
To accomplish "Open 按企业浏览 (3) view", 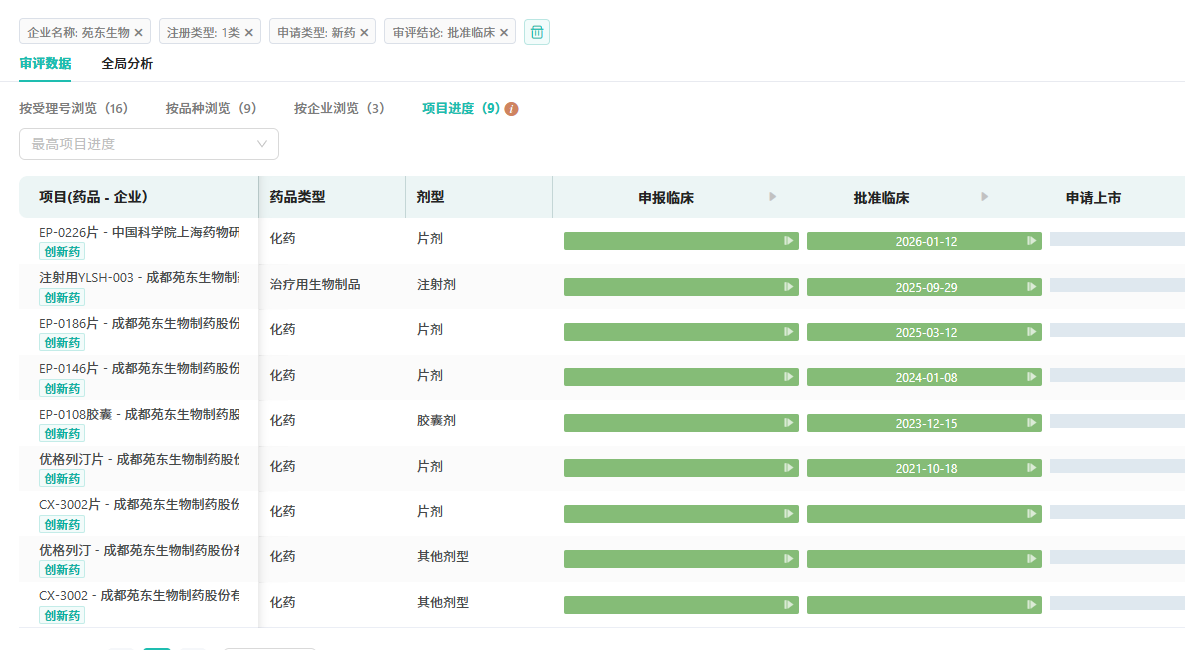I will tap(339, 109).
